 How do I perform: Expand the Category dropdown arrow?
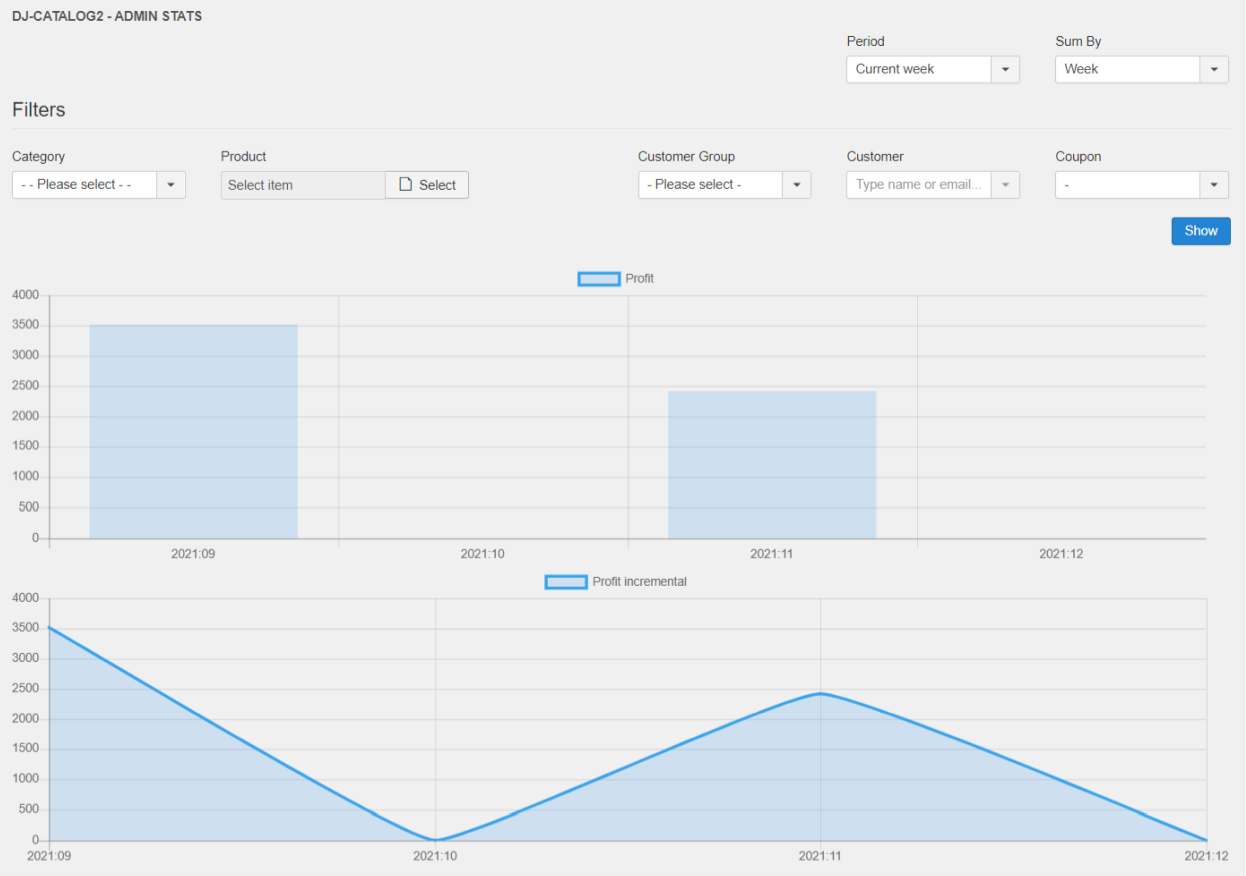(171, 185)
